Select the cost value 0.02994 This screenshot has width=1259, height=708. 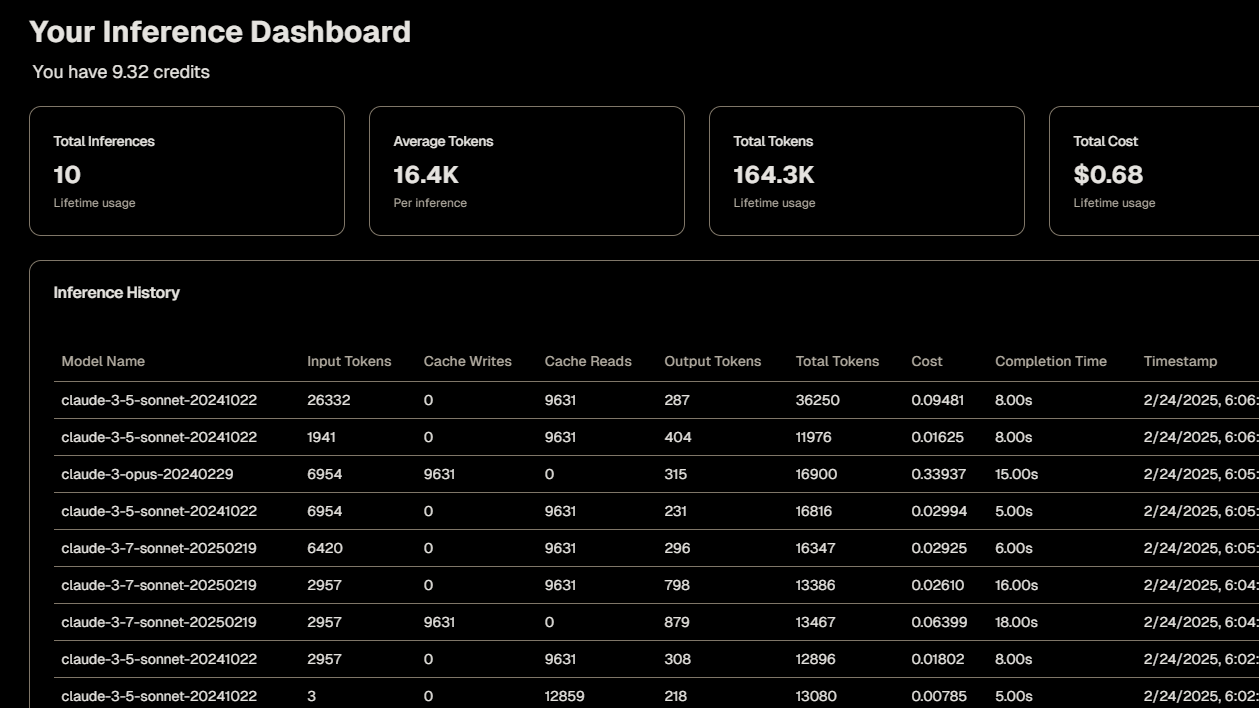[x=939, y=511]
